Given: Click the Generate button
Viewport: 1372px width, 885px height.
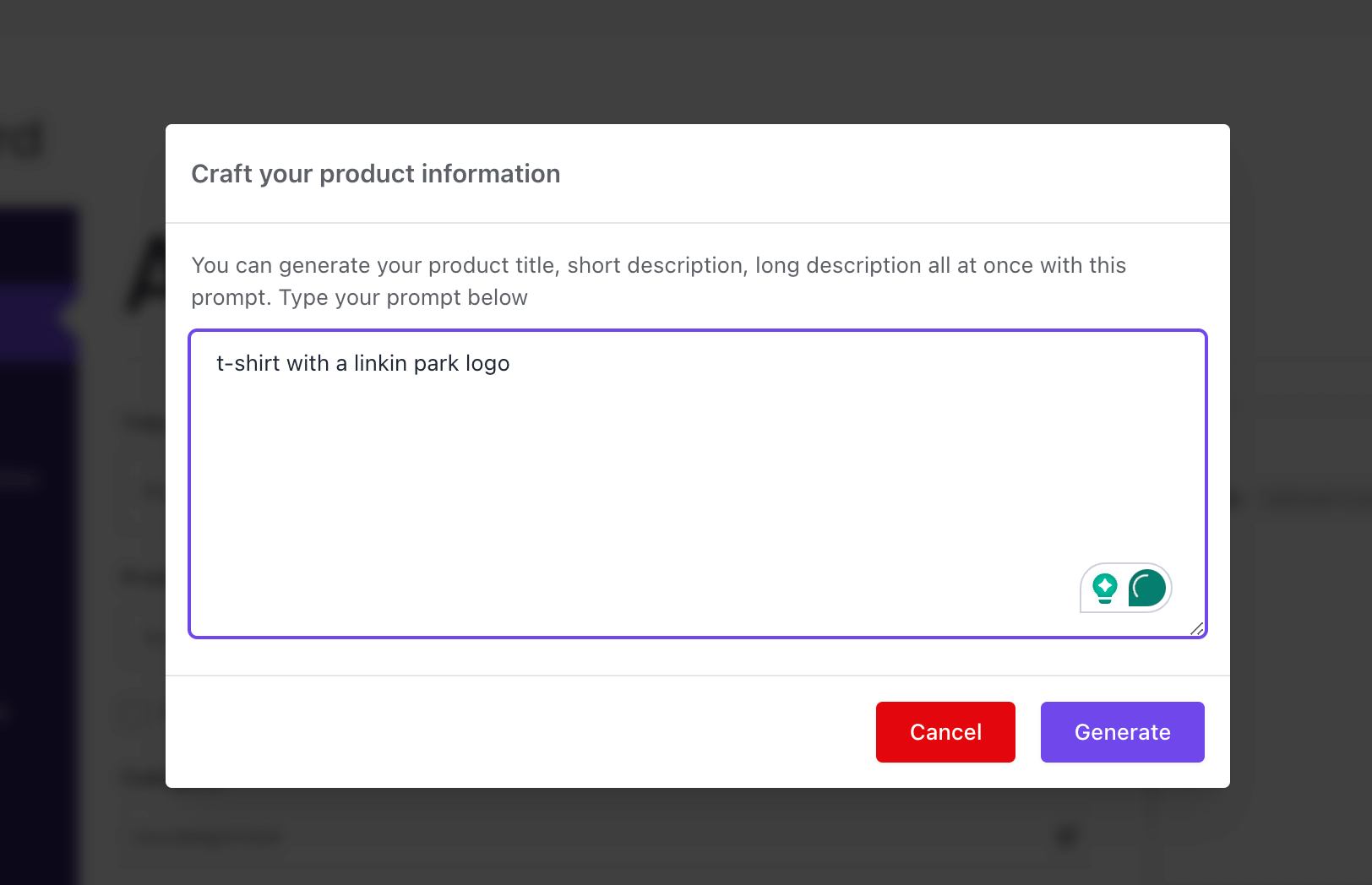Looking at the screenshot, I should [x=1122, y=732].
